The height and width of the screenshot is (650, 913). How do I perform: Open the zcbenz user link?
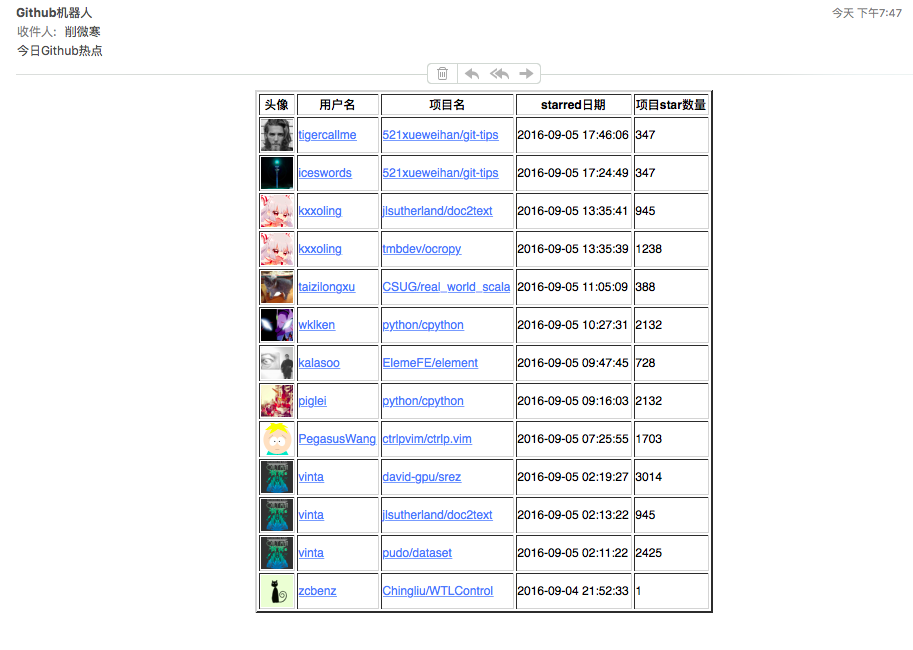(317, 591)
